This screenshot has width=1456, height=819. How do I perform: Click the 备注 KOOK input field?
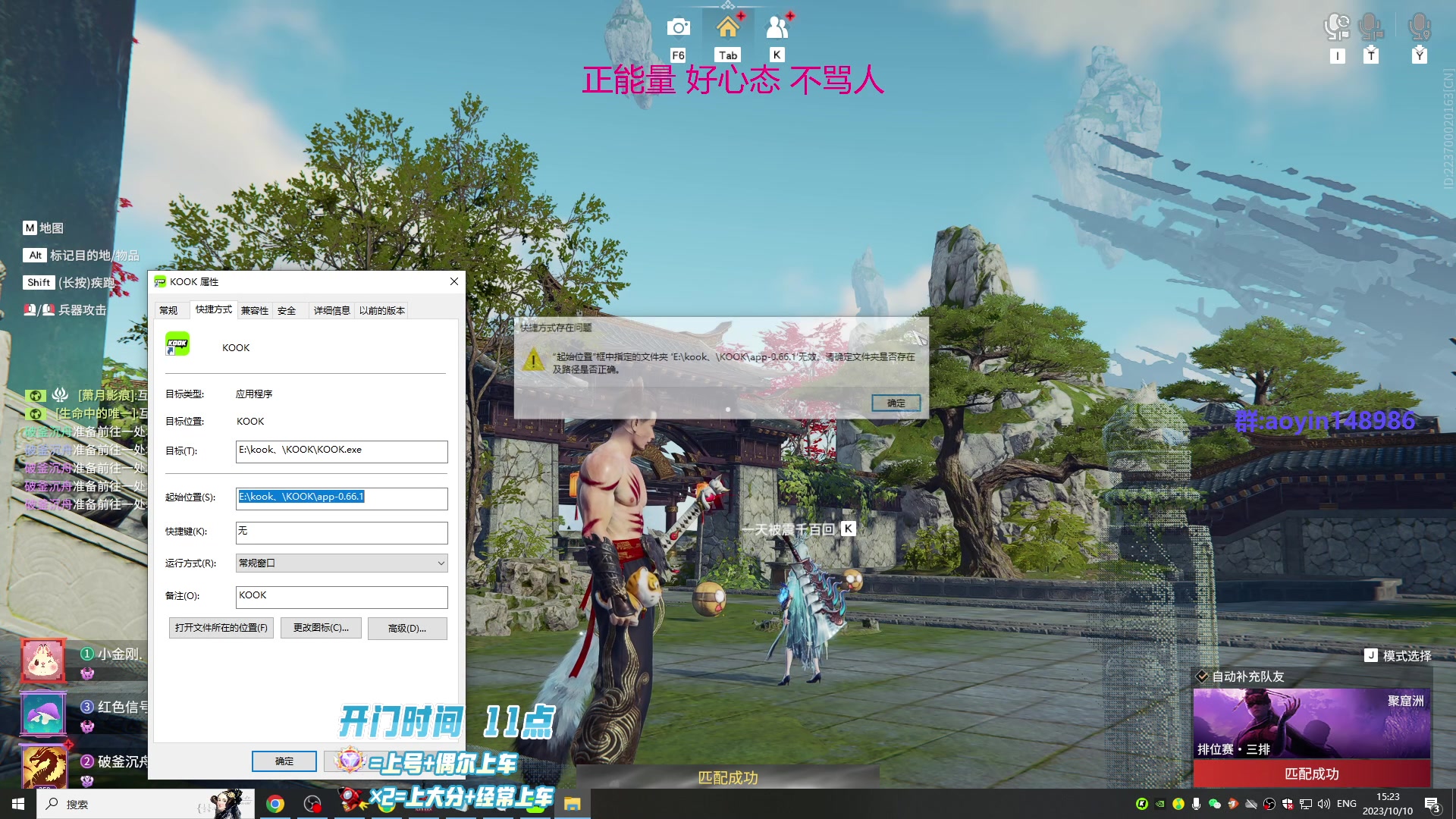[342, 597]
